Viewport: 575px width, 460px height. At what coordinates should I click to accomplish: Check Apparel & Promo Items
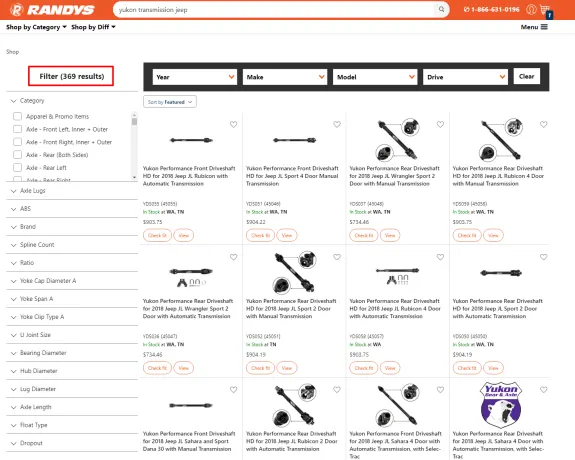pyautogui.click(x=17, y=116)
